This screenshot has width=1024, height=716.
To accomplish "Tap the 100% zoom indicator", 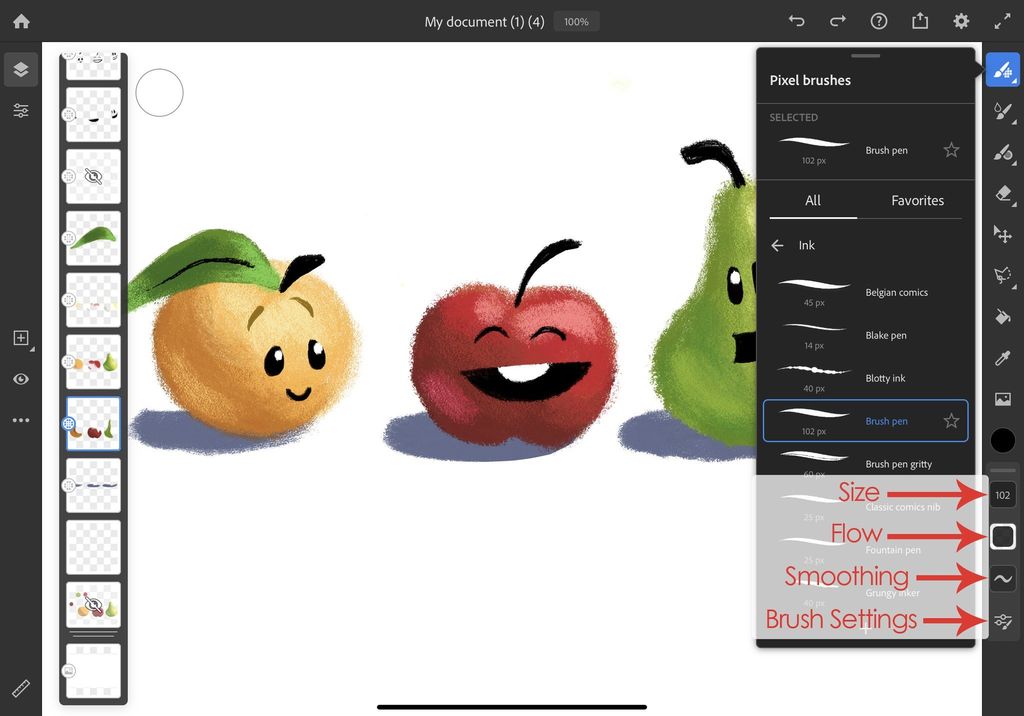I will pos(576,21).
